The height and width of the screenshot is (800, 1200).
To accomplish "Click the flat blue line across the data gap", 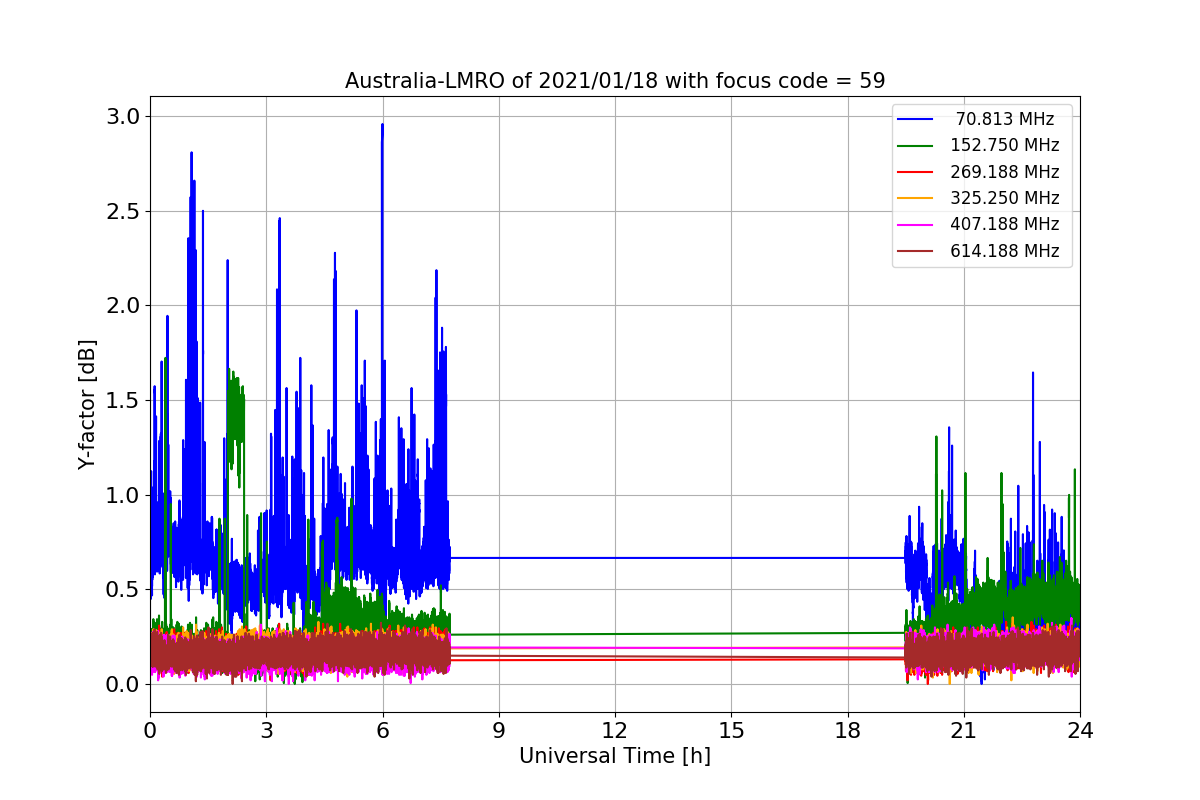I will click(677, 558).
